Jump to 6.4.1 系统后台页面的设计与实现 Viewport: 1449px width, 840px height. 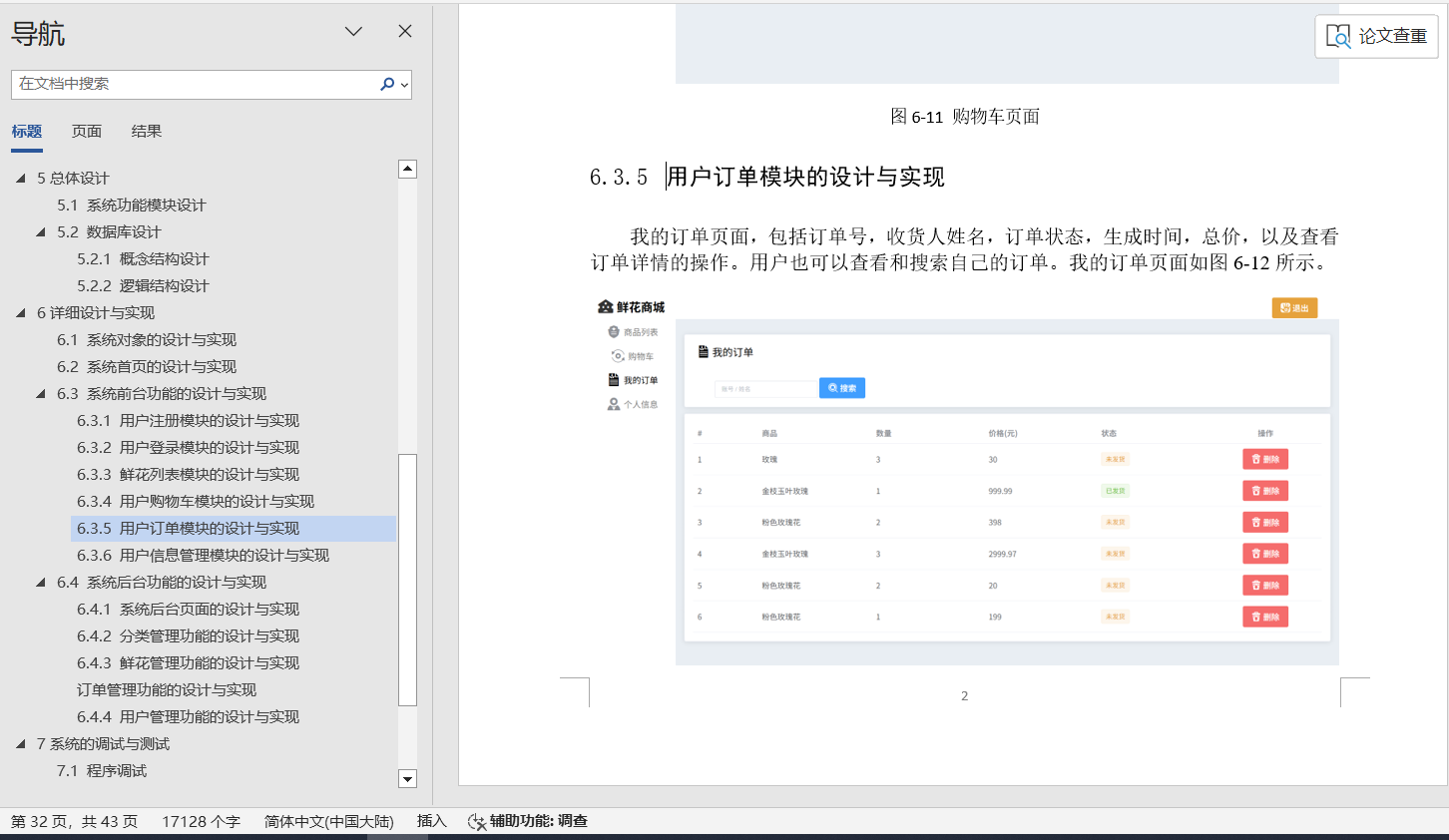click(x=188, y=609)
